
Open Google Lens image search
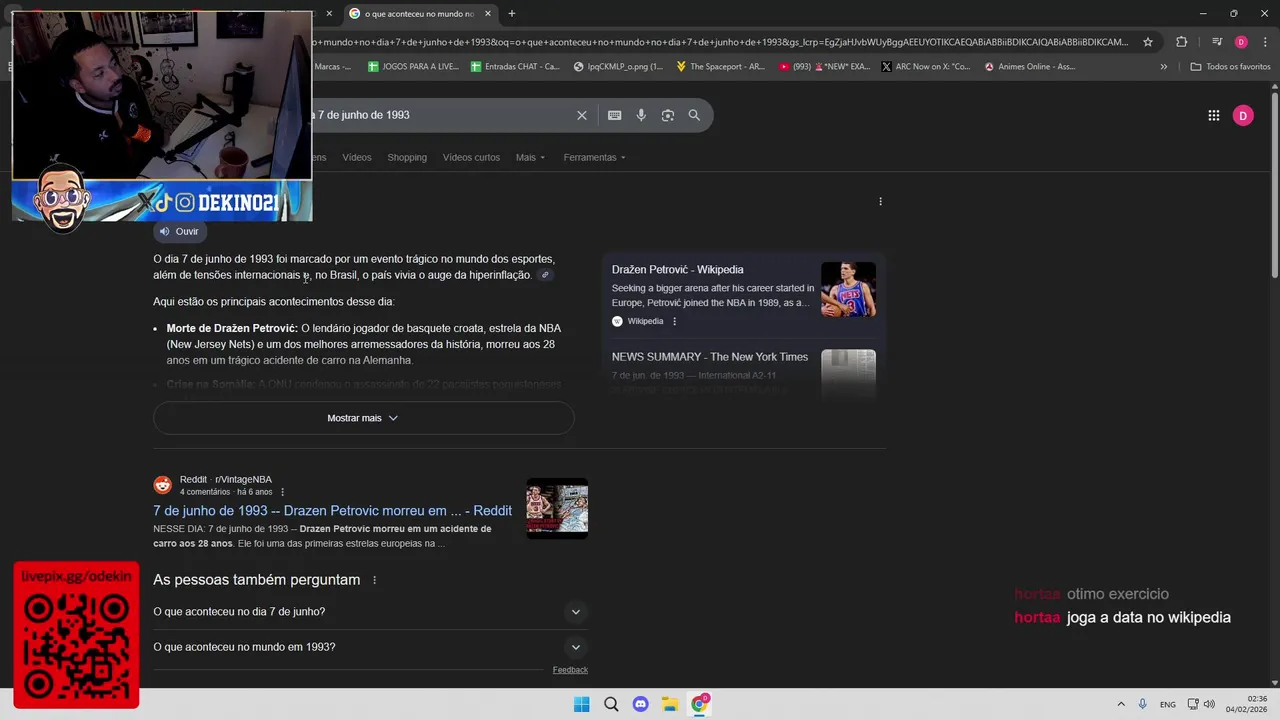pos(668,115)
